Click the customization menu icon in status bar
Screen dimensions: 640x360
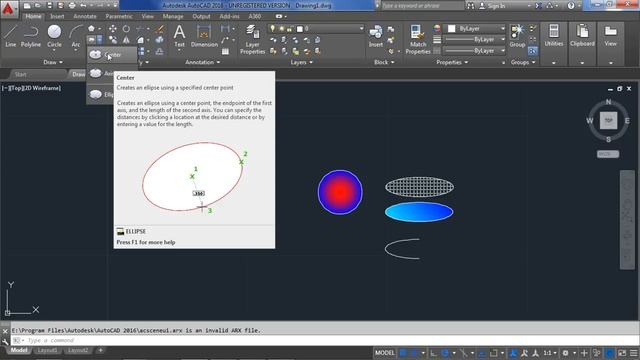click(634, 353)
